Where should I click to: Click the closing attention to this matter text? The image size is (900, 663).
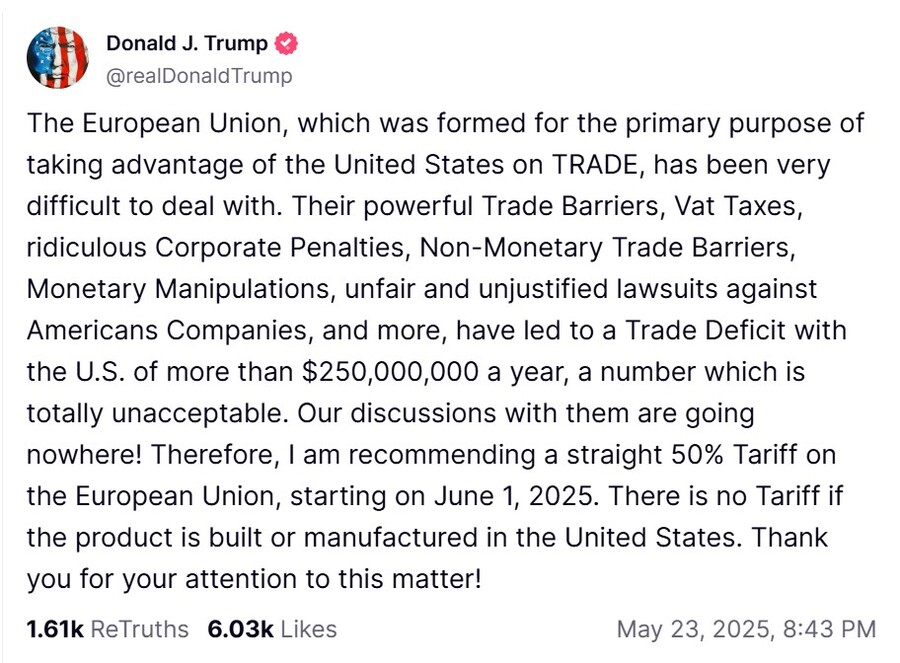(x=329, y=580)
